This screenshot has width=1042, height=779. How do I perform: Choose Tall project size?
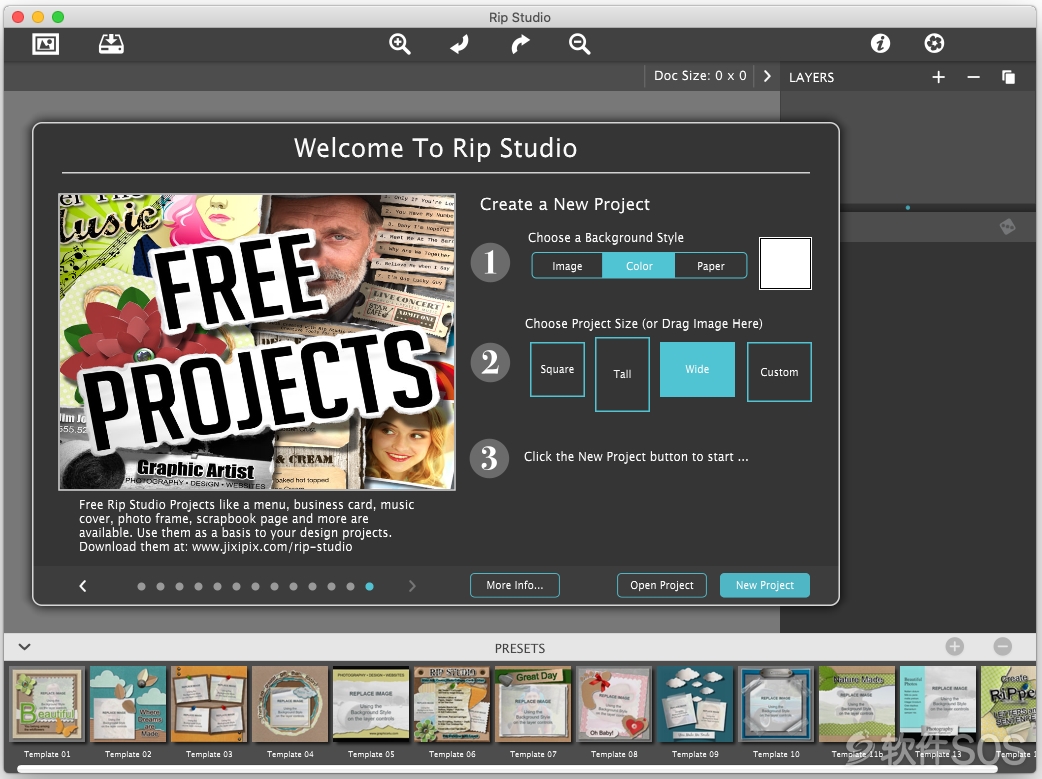(622, 374)
